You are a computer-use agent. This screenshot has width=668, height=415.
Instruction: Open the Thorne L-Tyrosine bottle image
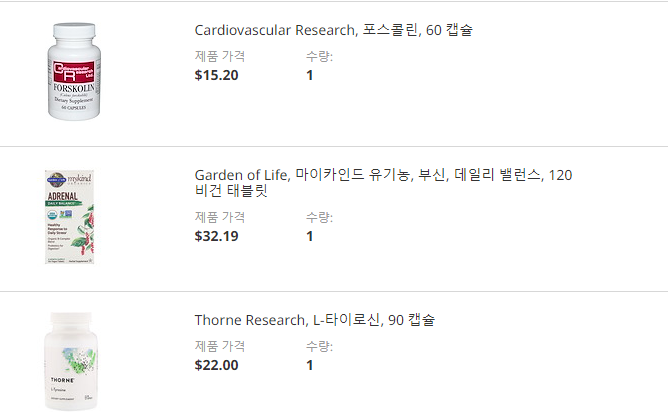tap(72, 360)
